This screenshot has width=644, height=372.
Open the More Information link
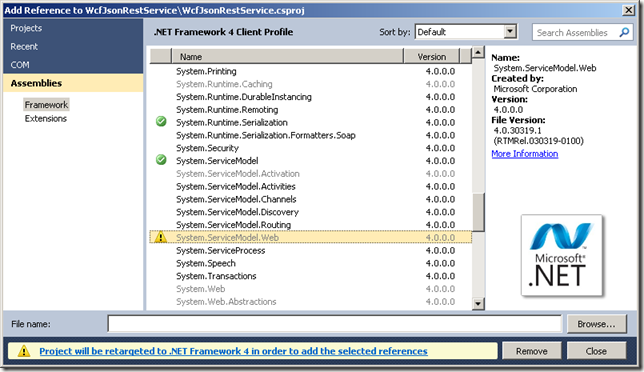point(524,154)
